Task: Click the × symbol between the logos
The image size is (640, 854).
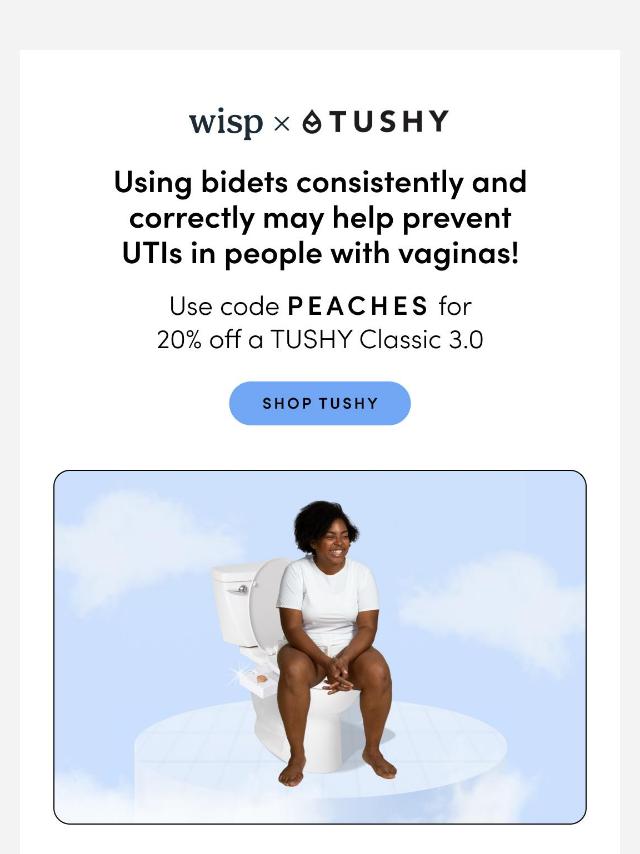Action: click(282, 124)
